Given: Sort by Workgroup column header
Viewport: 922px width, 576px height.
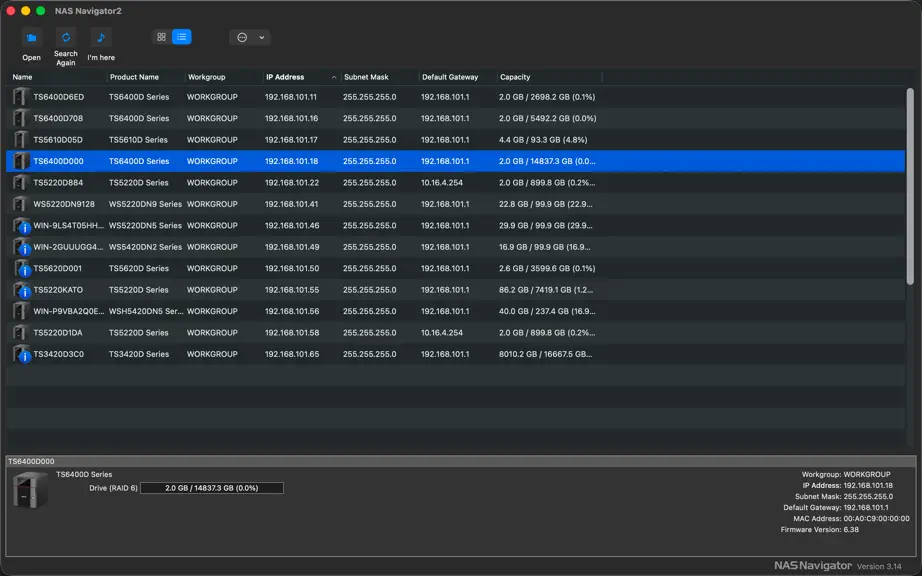Looking at the screenshot, I should (x=206, y=77).
